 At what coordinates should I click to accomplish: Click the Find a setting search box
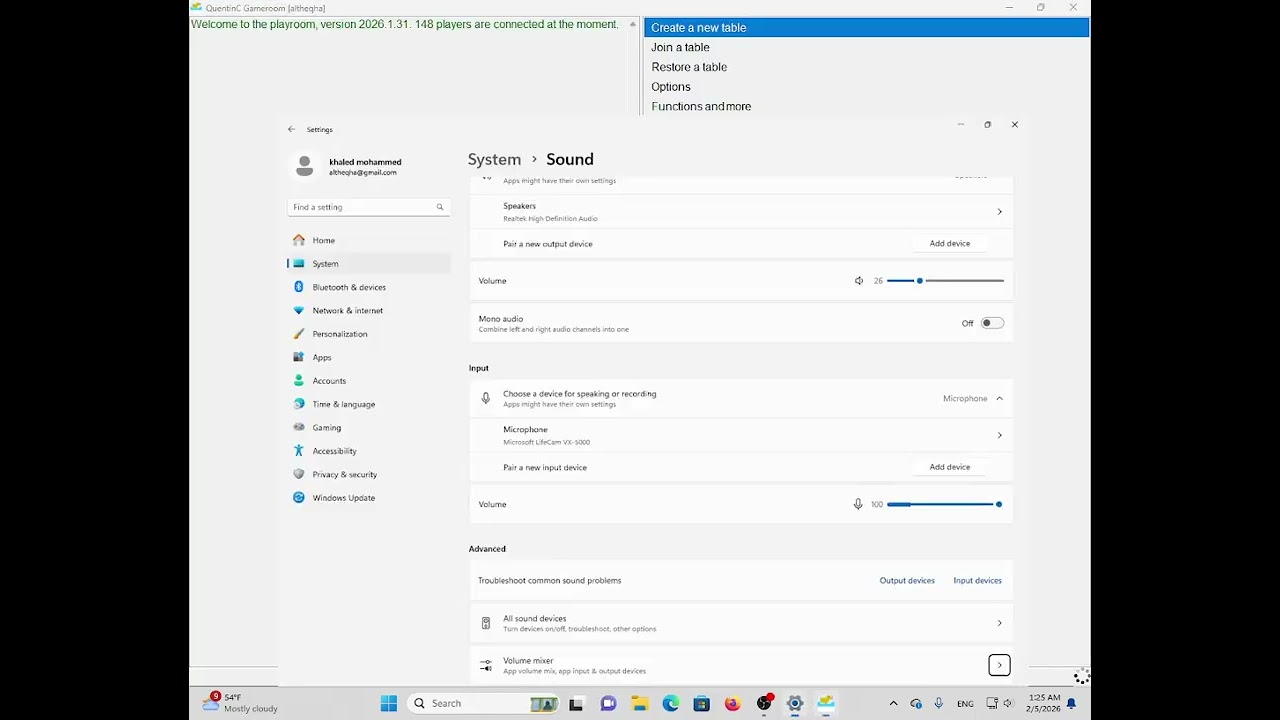(368, 207)
